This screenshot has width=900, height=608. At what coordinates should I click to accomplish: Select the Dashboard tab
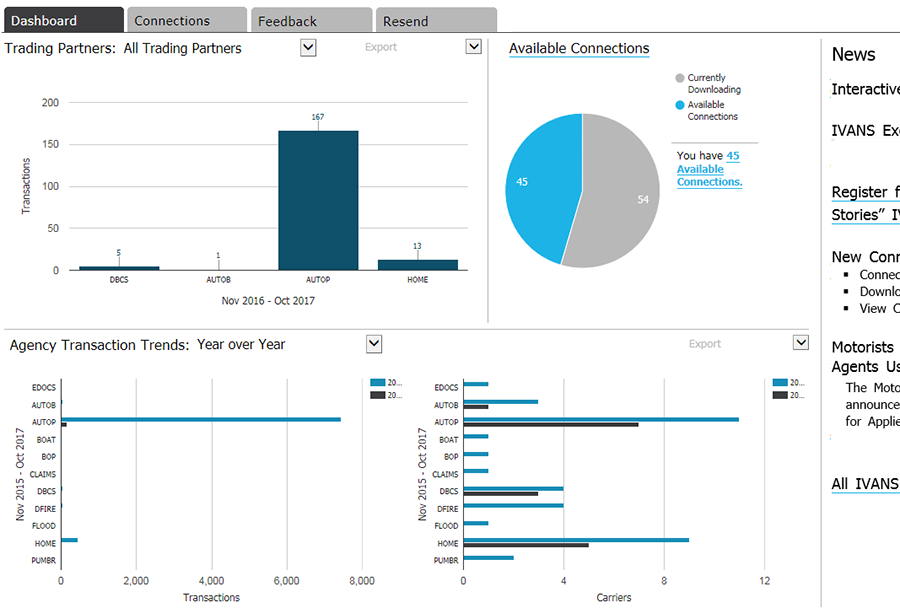62,21
